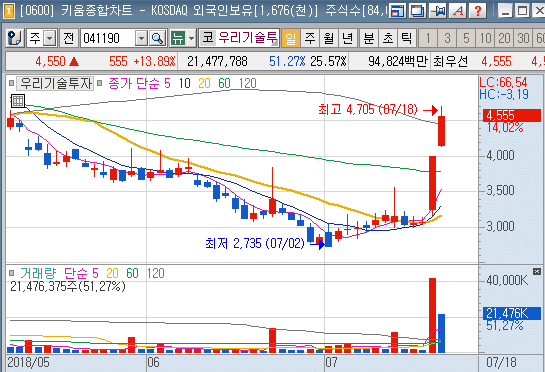The image size is (545, 372).
Task: Select the 일 daily chart period
Action: pyautogui.click(x=291, y=38)
